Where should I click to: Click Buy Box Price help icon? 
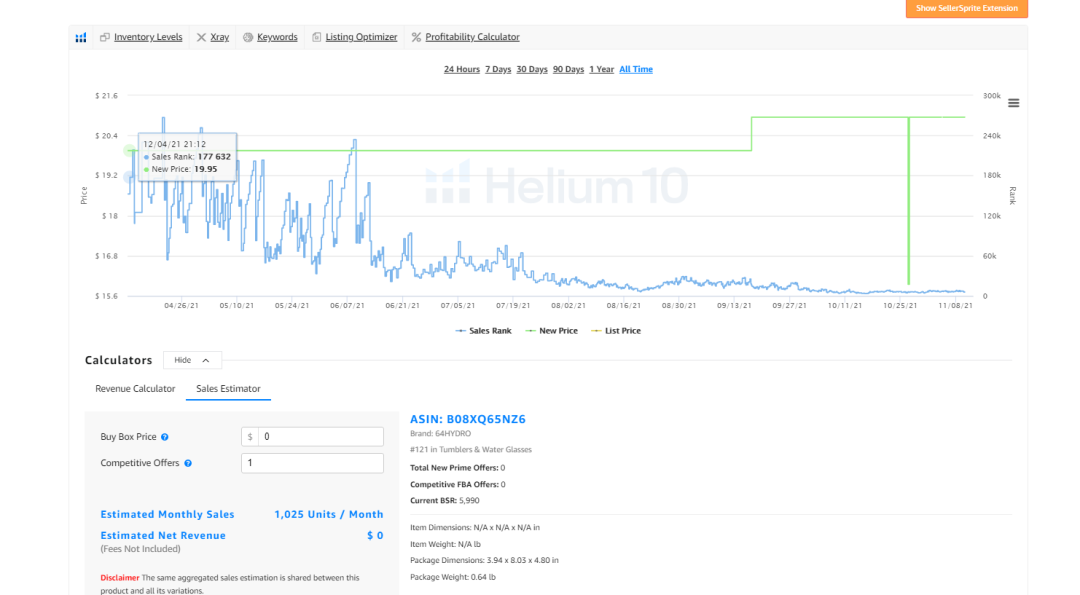coord(165,437)
